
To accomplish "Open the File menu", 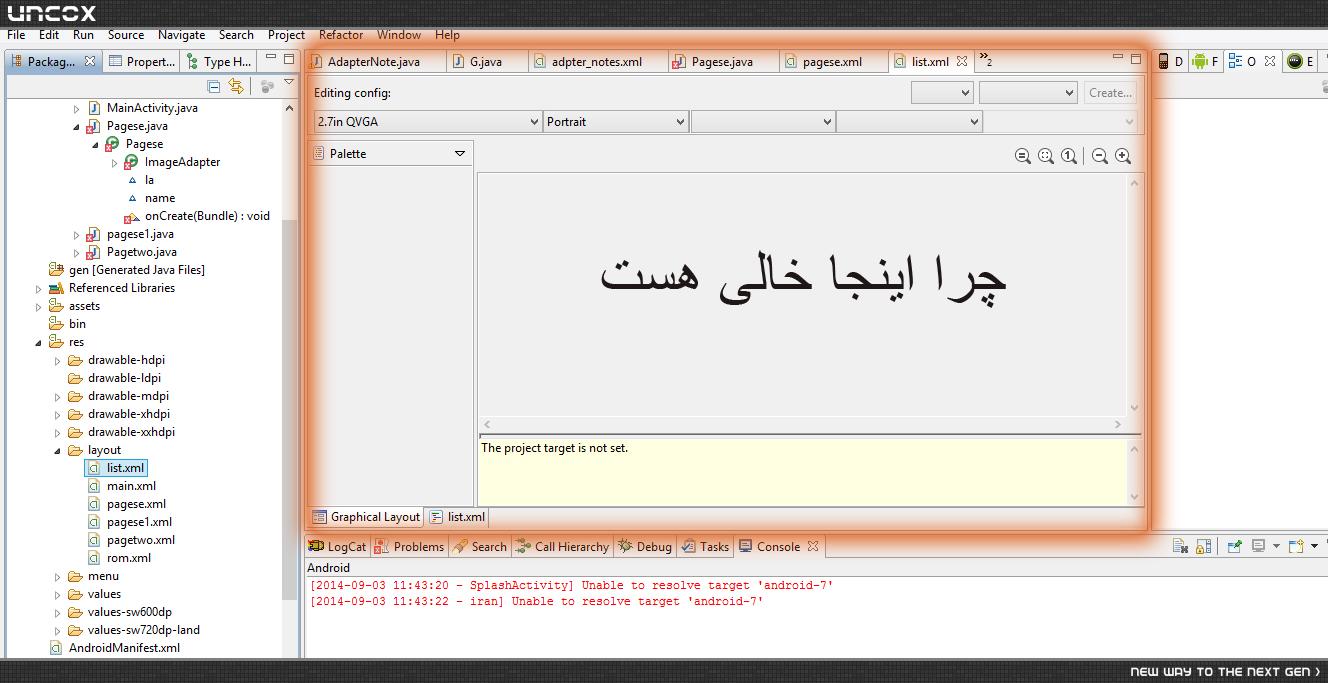I will [16, 34].
